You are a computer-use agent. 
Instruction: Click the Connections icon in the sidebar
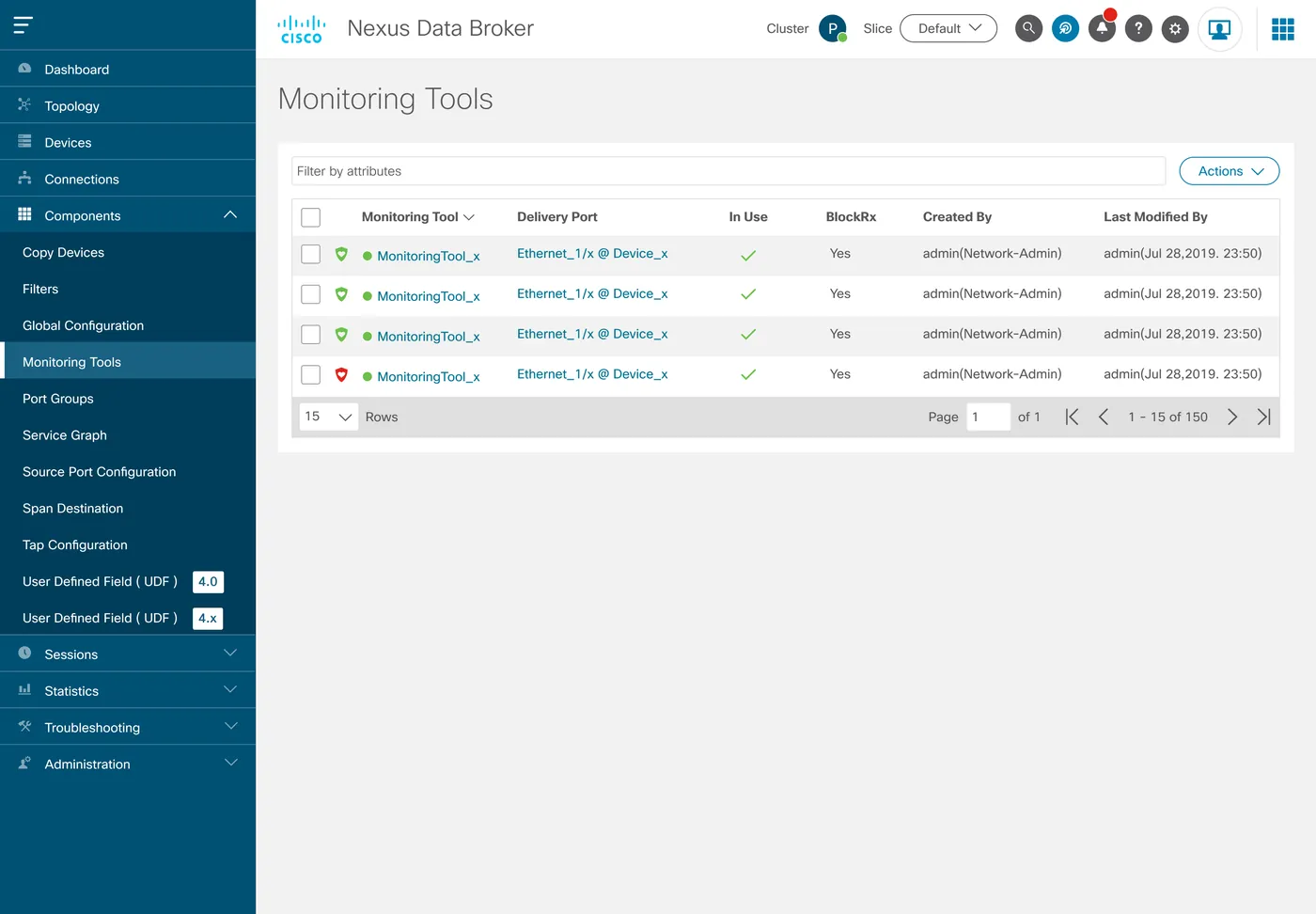point(24,178)
